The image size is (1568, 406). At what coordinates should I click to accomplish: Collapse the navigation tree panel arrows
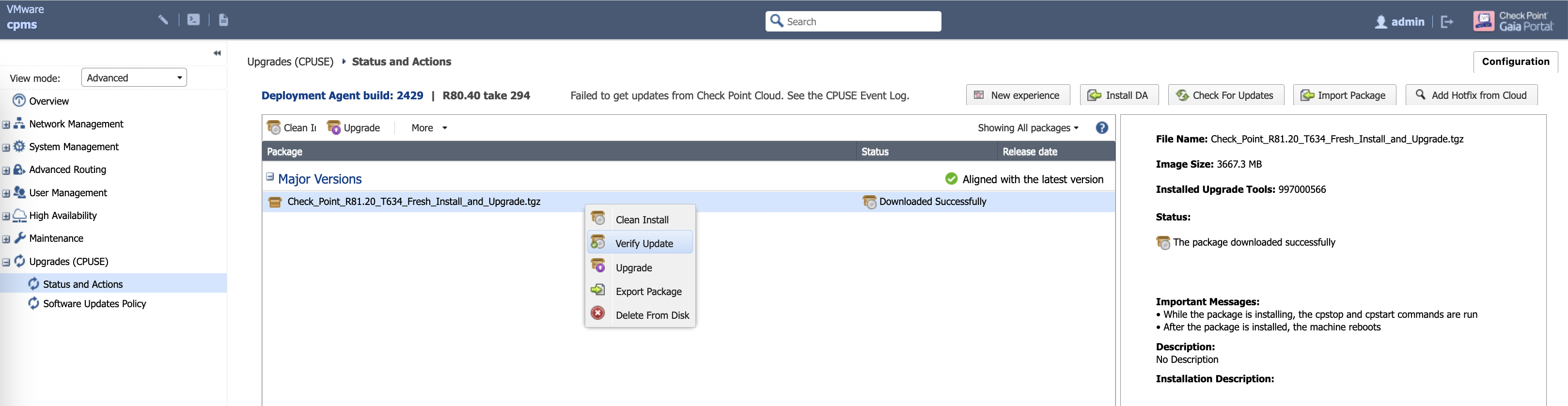217,53
